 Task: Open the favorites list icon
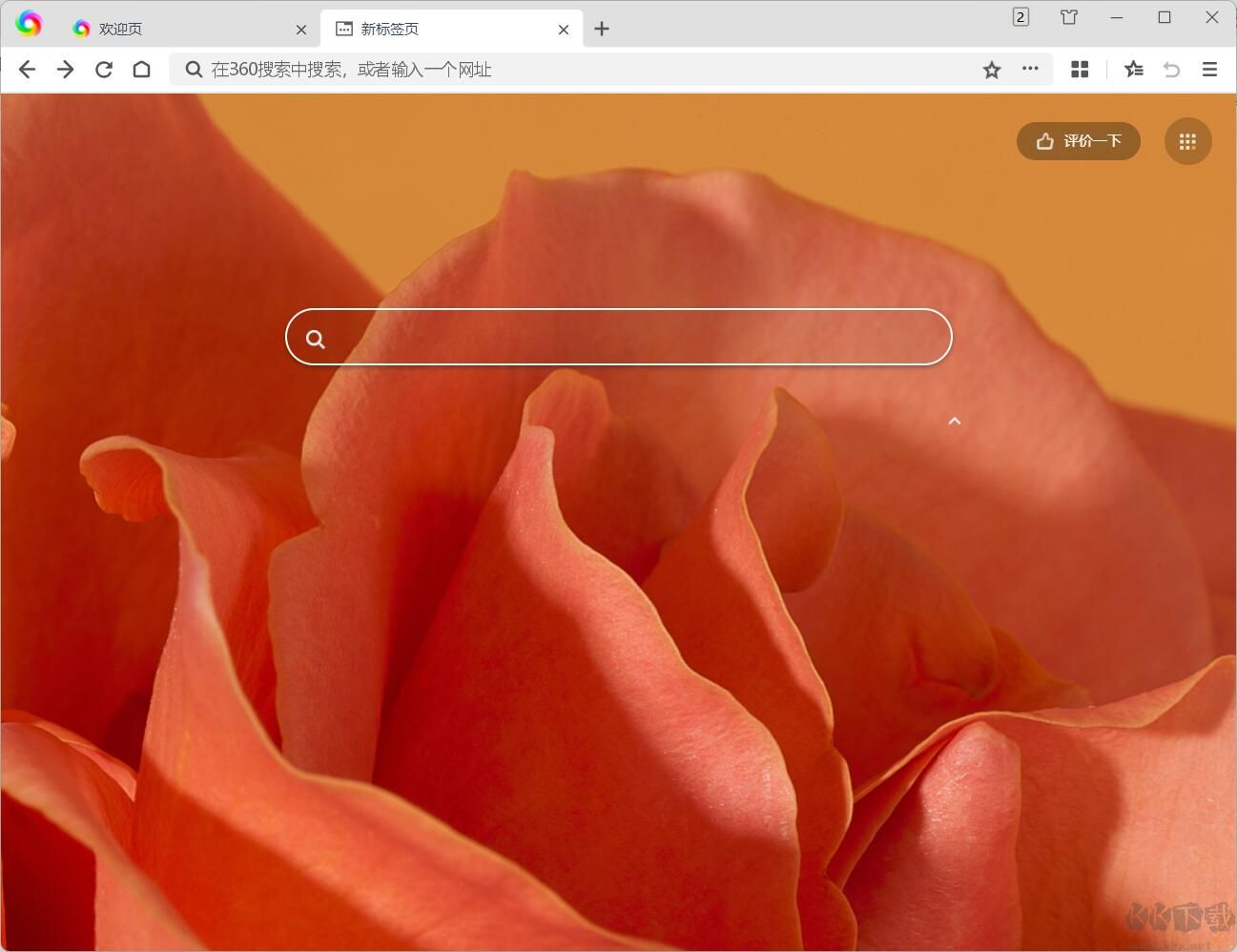coord(1133,70)
